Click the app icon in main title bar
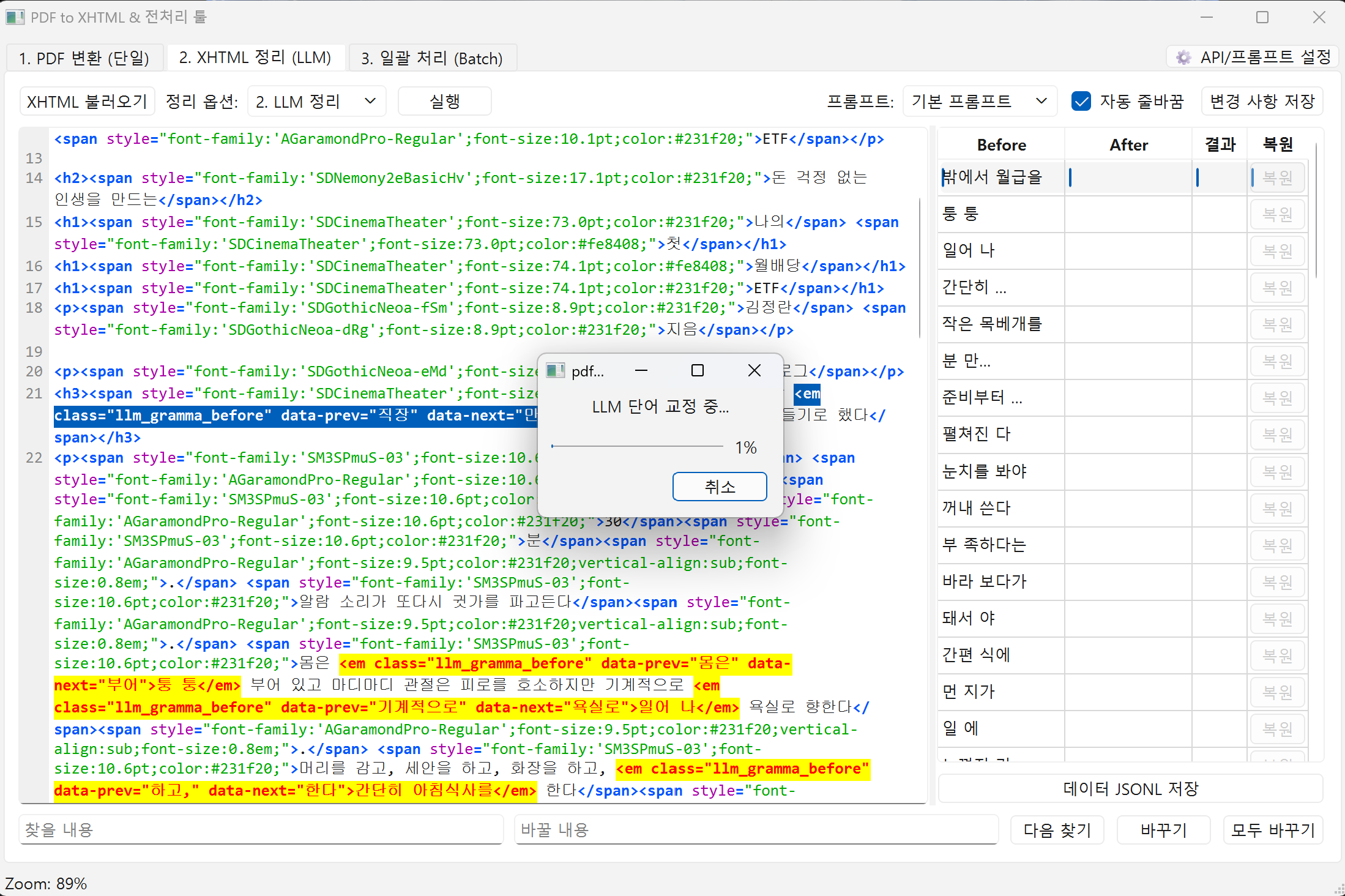1345x896 pixels. (15, 17)
